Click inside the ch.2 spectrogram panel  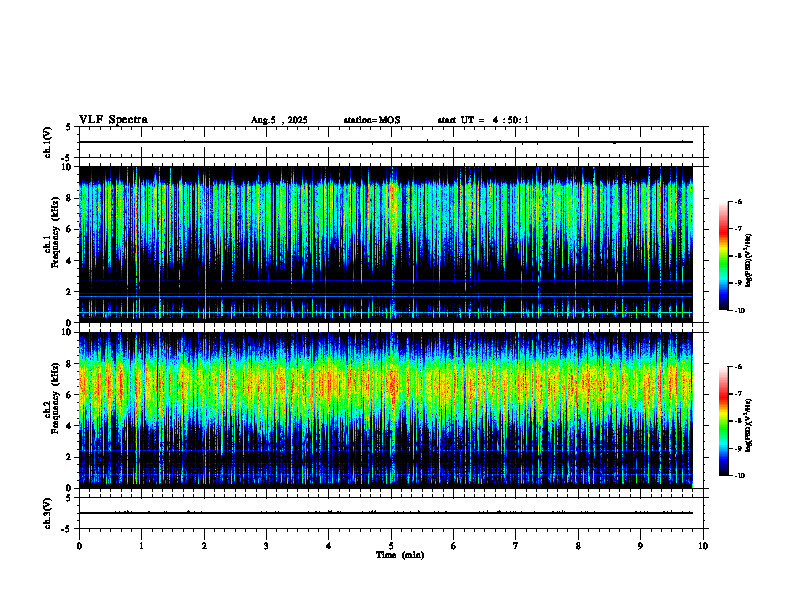coord(386,410)
